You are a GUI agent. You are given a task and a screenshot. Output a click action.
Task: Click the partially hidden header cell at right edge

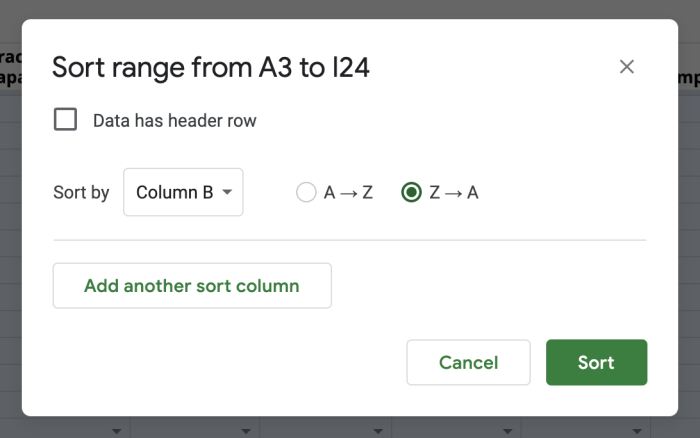click(686, 78)
